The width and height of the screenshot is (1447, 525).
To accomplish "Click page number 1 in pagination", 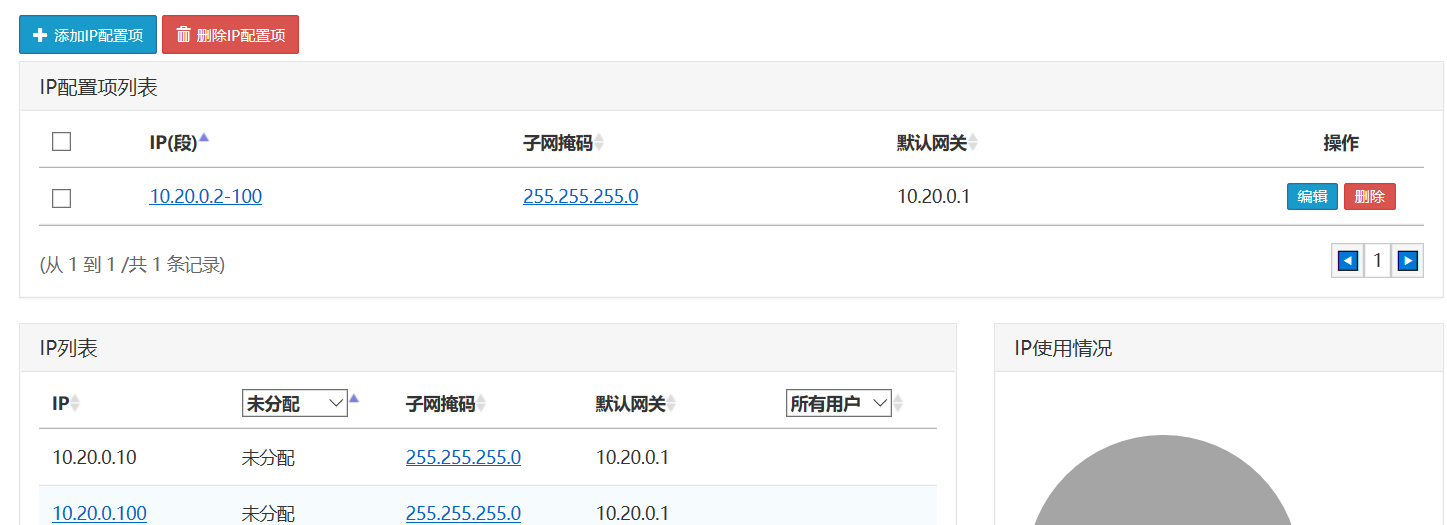I will (1377, 261).
